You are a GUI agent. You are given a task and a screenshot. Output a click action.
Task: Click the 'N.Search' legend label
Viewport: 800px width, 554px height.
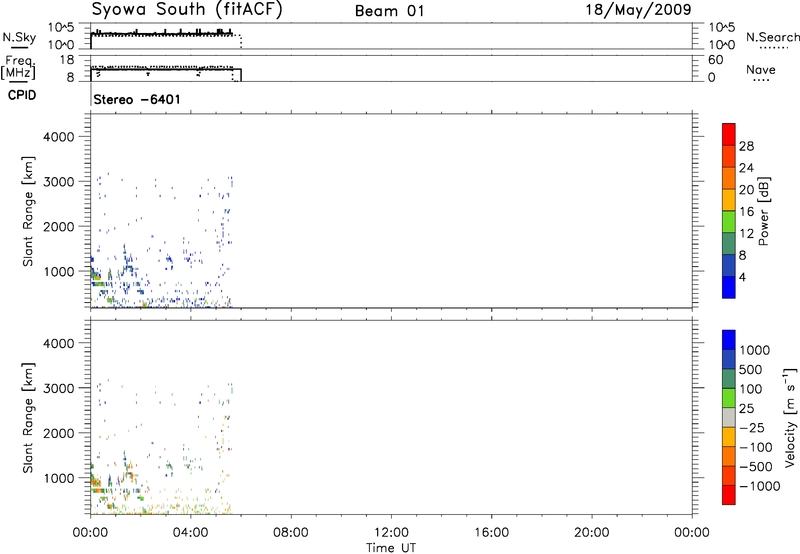coord(772,37)
